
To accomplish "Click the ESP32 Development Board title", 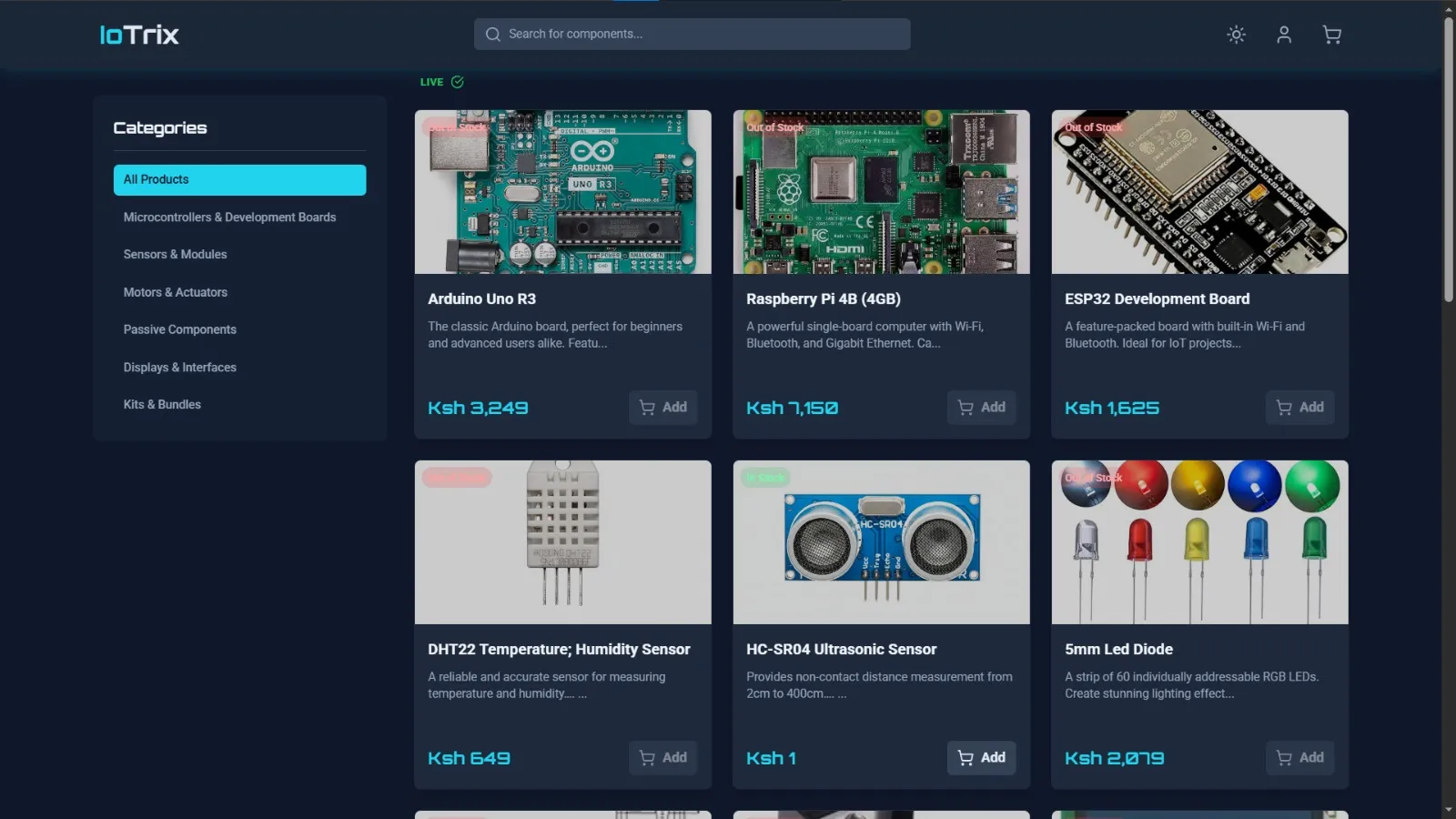I will [x=1158, y=299].
